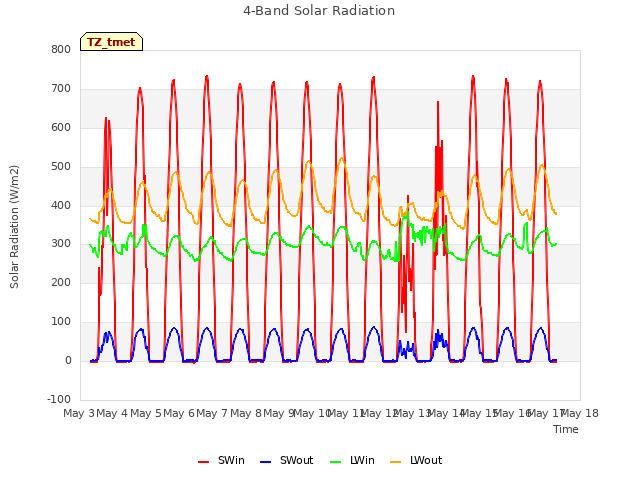Click the SWout legend label
Screen dimensions: 640x480
tap(296, 460)
